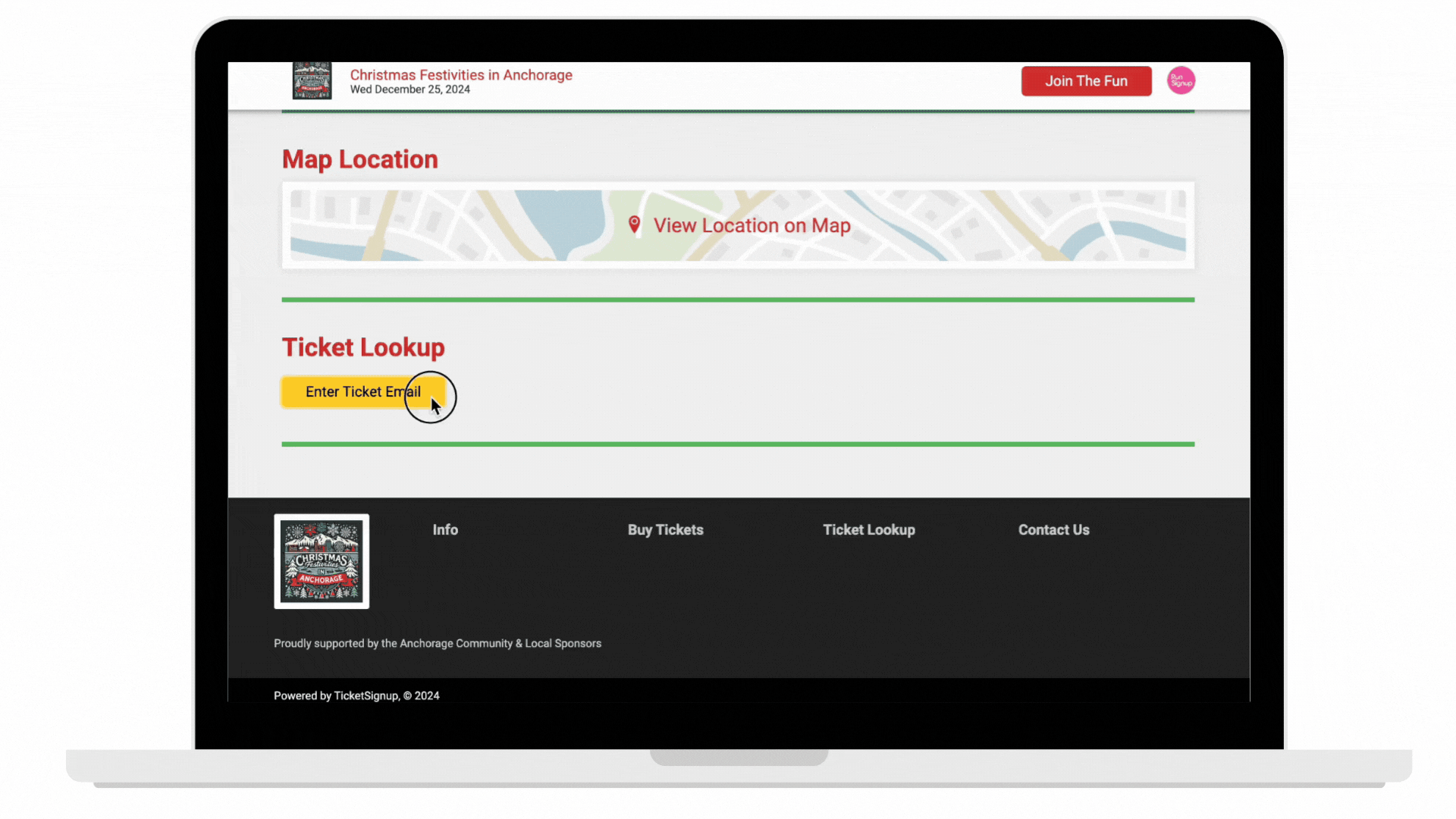The height and width of the screenshot is (819, 1456).
Task: Click Christmas Festivities in Anchorage title
Action: 460,74
